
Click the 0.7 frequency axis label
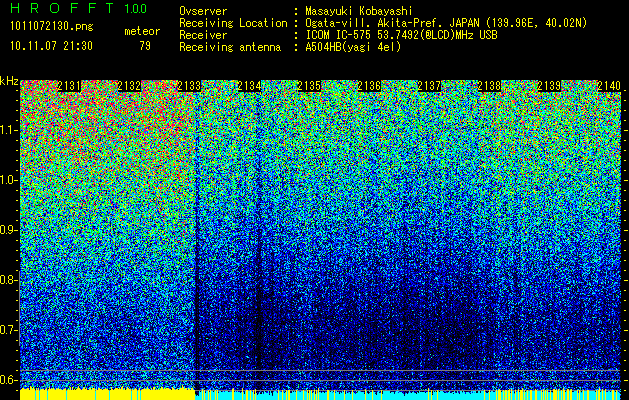tap(8, 330)
